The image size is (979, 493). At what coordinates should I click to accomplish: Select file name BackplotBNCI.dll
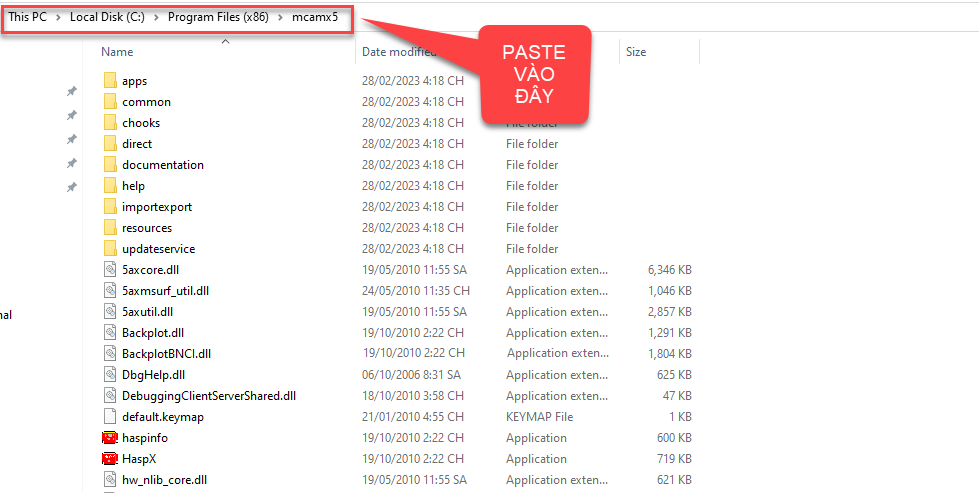coord(167,354)
